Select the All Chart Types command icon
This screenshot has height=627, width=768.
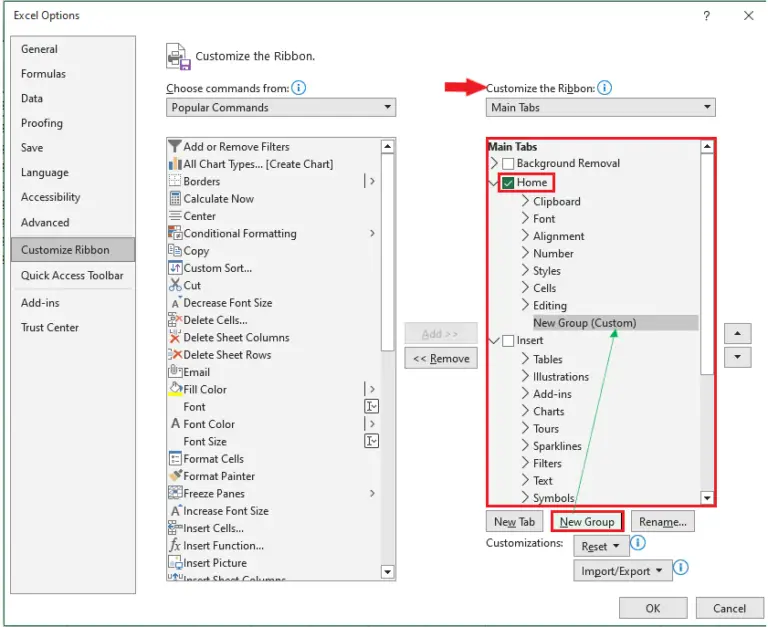[x=175, y=164]
